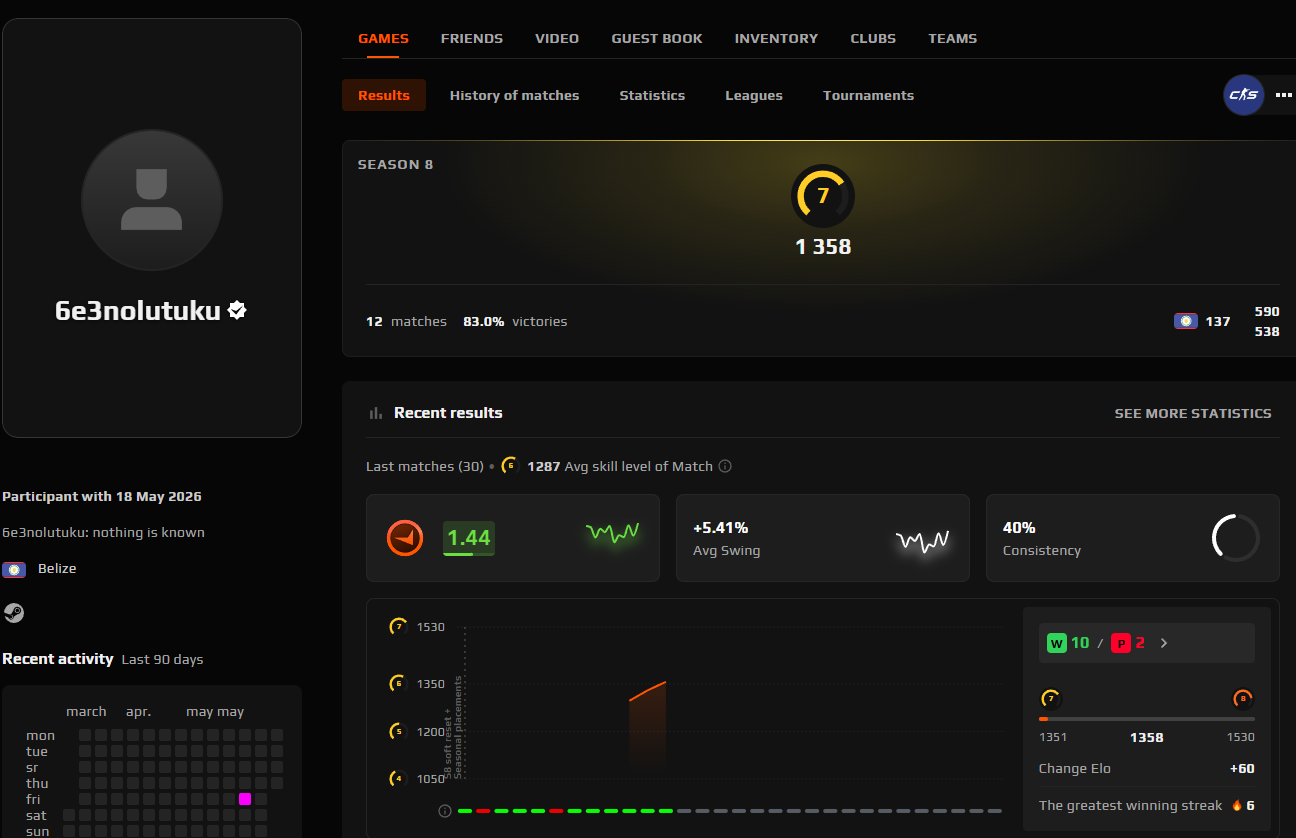Image resolution: width=1296 pixels, height=838 pixels.
Task: Click the 83.0% victories stat
Action: [x=515, y=321]
